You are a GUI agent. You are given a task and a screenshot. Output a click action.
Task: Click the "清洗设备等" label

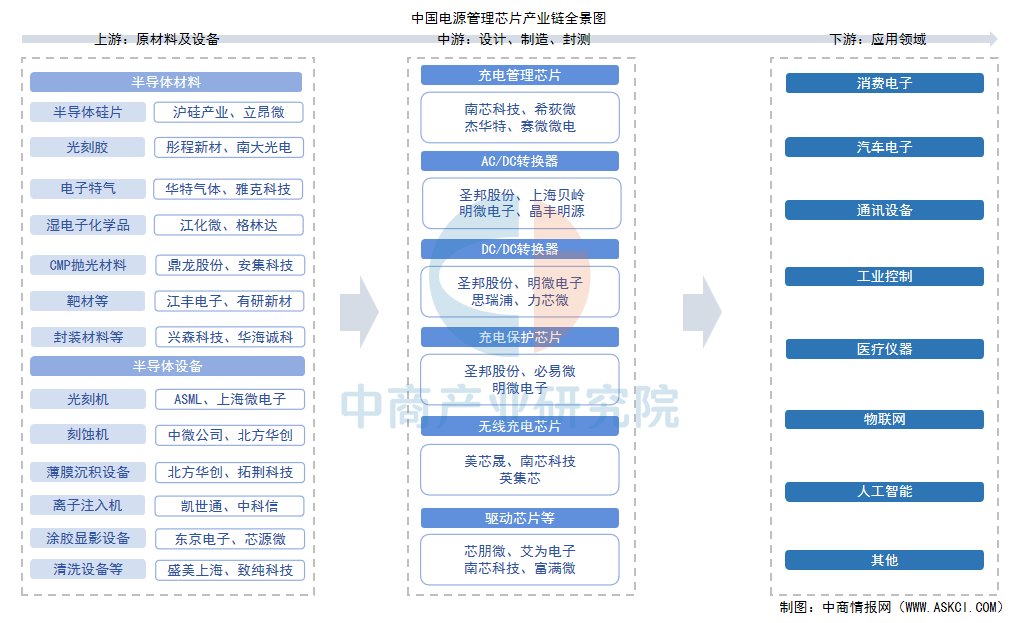88,569
